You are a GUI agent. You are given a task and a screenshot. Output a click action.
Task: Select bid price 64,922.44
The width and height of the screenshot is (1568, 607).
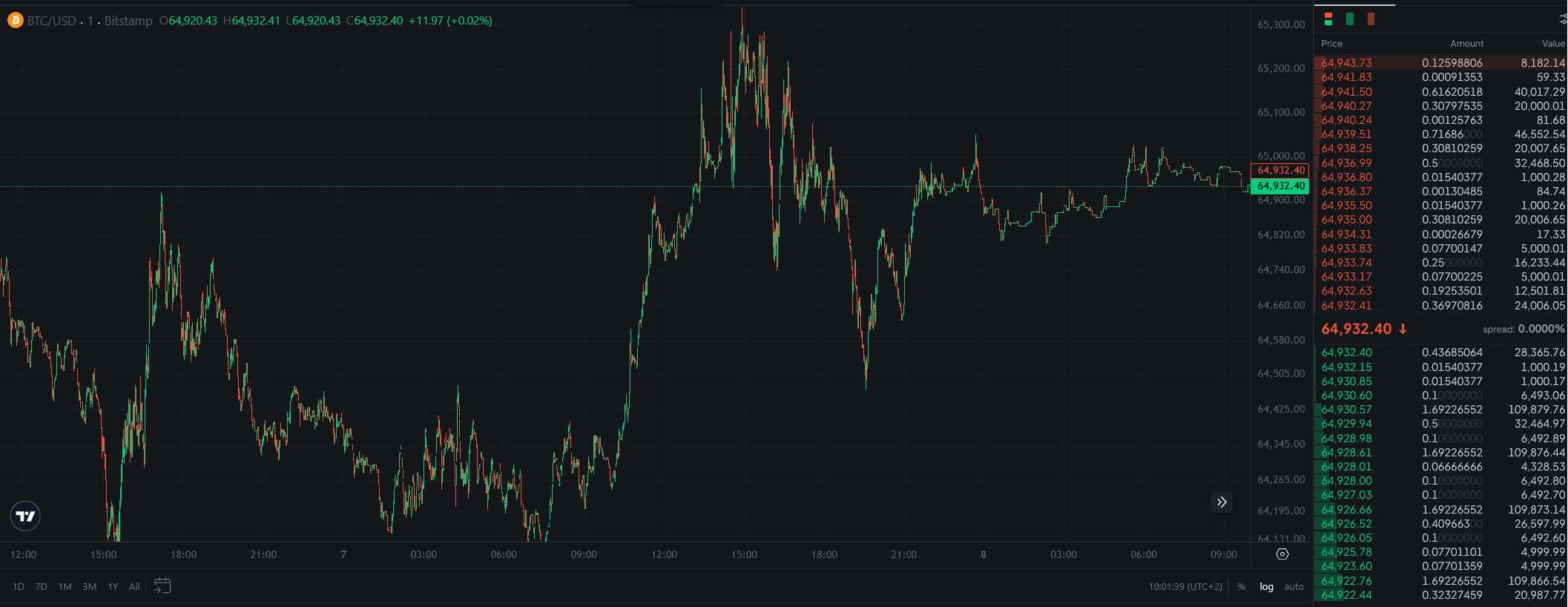tap(1346, 595)
